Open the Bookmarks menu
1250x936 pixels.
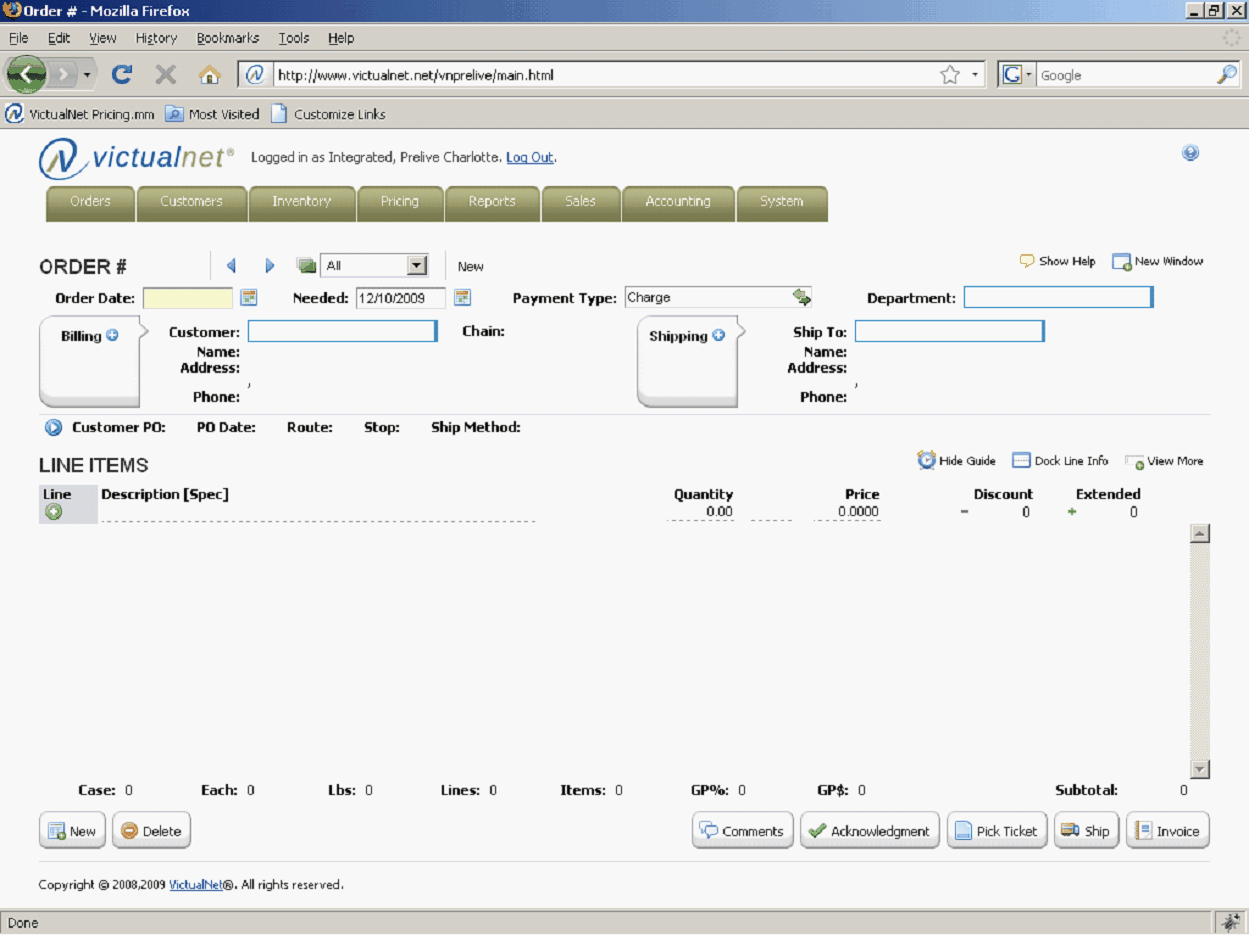(228, 38)
